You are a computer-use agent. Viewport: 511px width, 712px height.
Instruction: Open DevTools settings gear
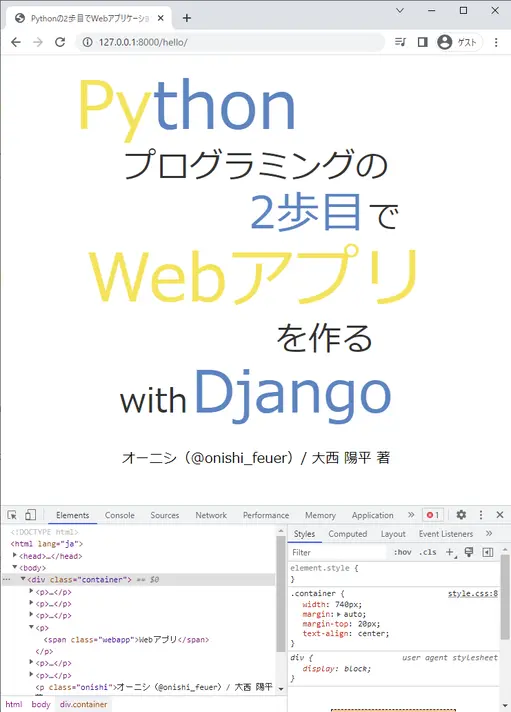[461, 515]
